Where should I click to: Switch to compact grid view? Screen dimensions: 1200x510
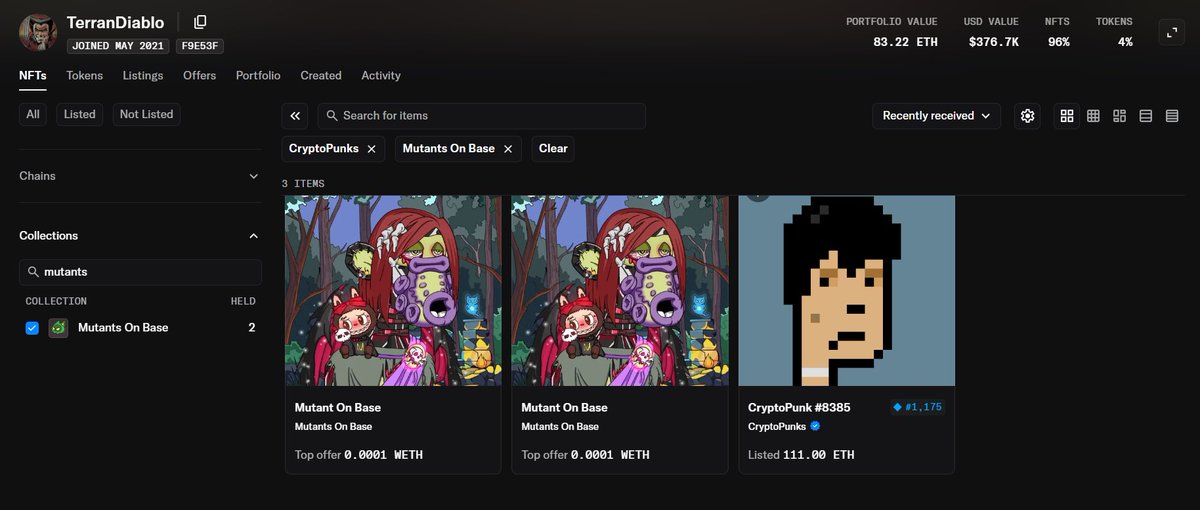tap(1093, 116)
